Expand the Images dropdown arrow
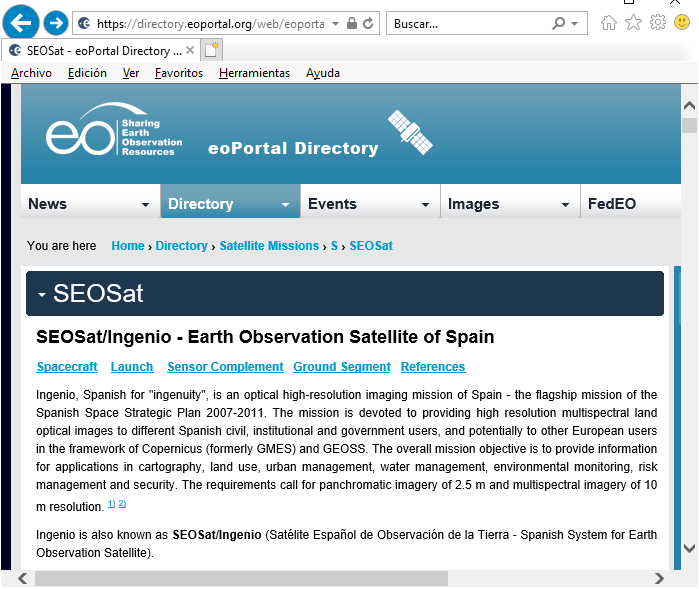699x589 pixels. point(565,205)
